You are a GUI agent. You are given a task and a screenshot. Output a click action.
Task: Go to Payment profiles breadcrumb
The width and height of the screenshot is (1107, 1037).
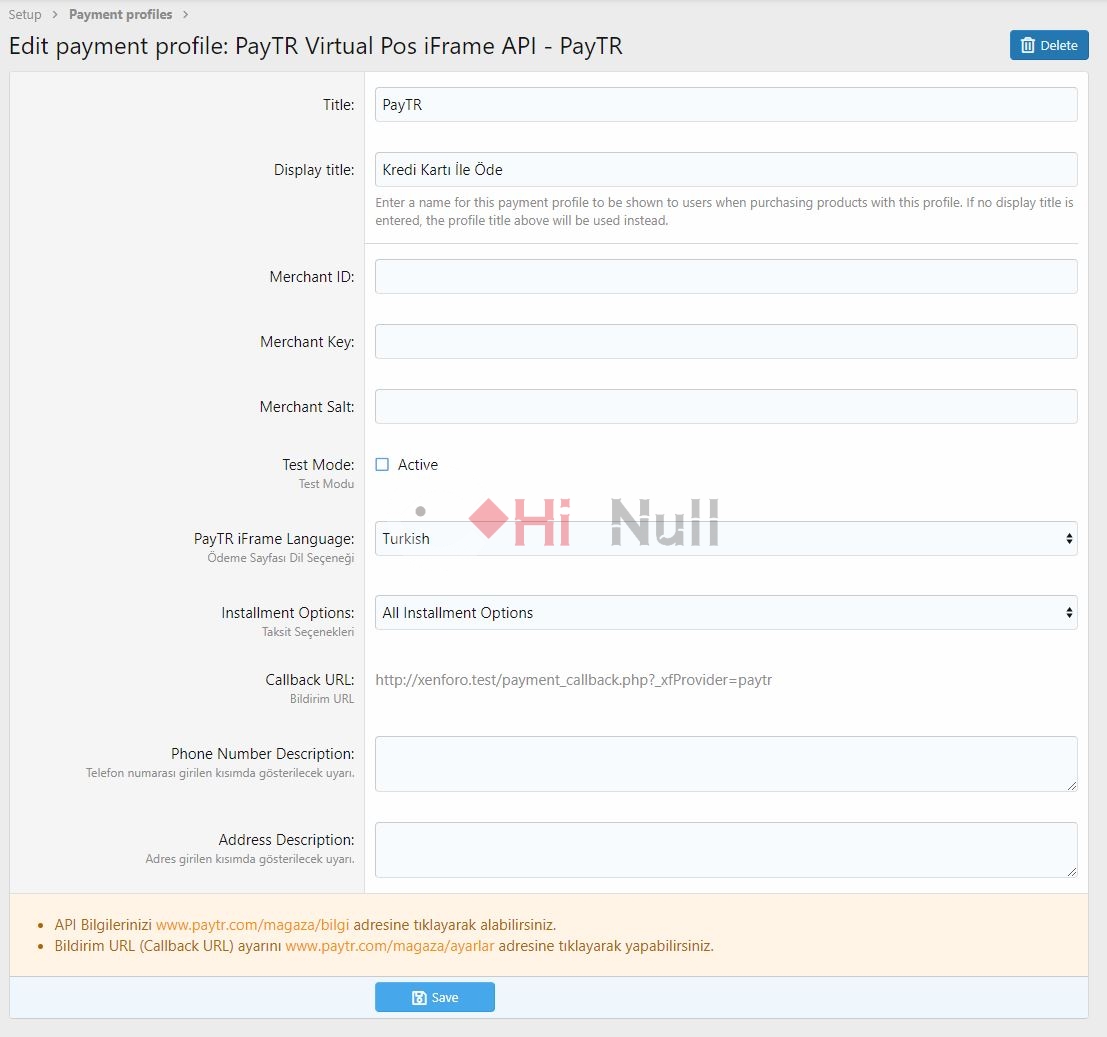(120, 14)
